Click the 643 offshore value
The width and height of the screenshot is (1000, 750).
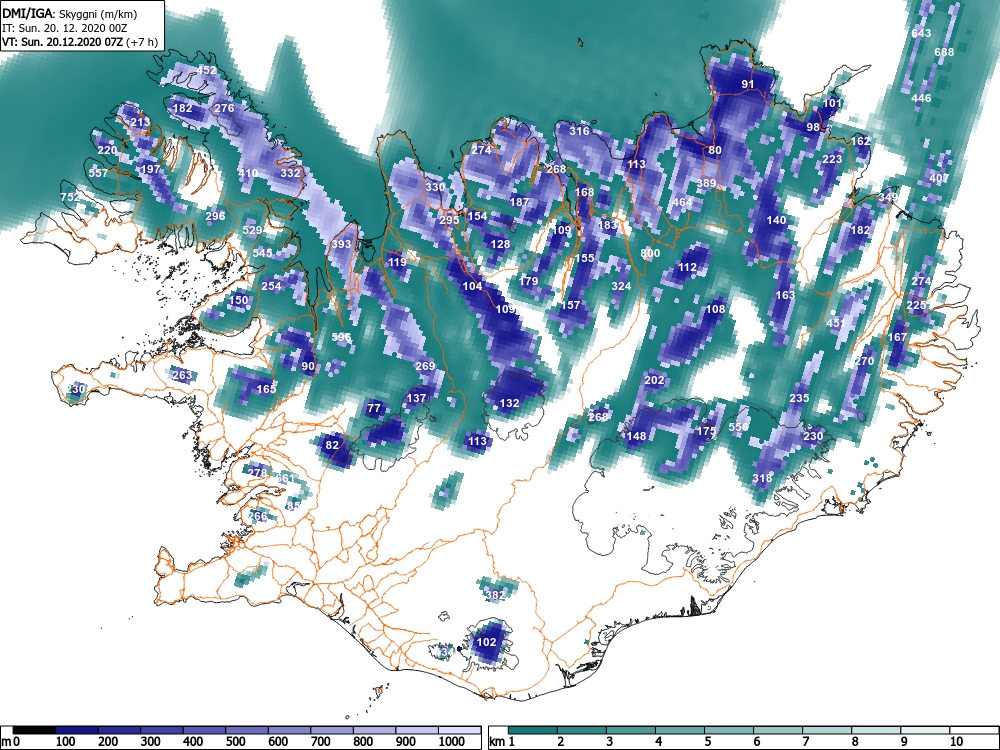pyautogui.click(x=921, y=33)
